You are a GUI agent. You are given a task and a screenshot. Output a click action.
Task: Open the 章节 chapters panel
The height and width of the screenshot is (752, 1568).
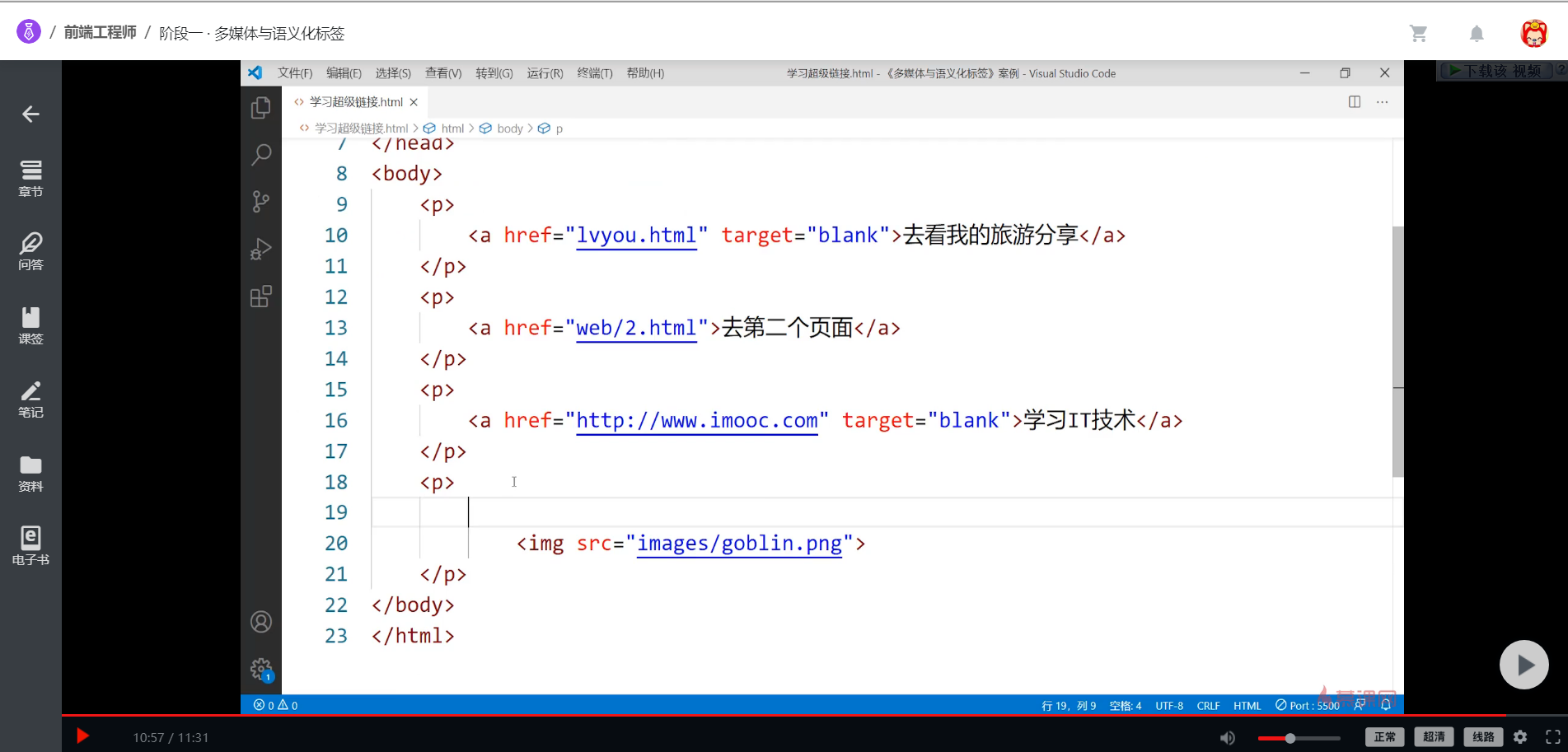30,178
